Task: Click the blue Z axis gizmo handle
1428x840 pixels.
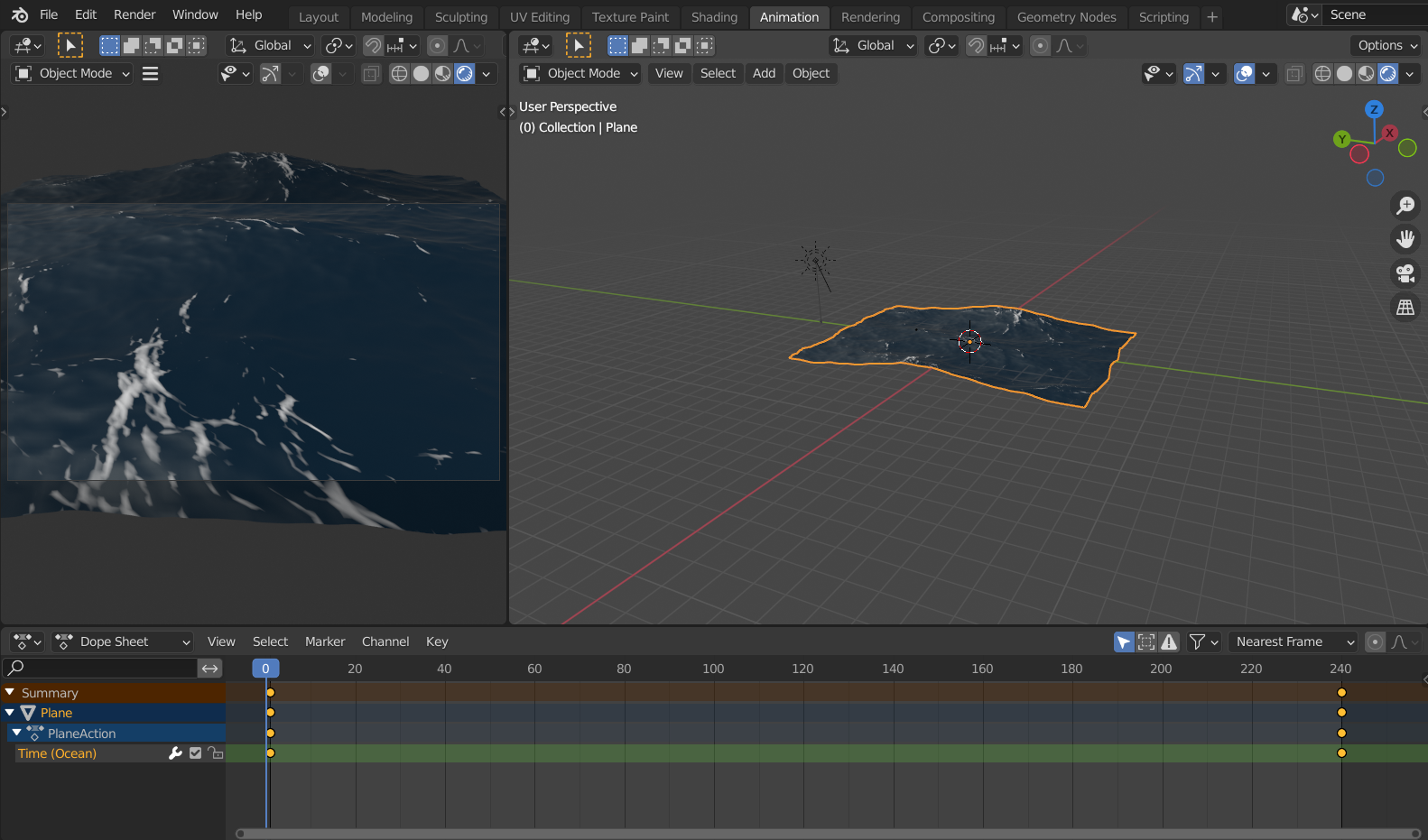Action: coord(1374,109)
